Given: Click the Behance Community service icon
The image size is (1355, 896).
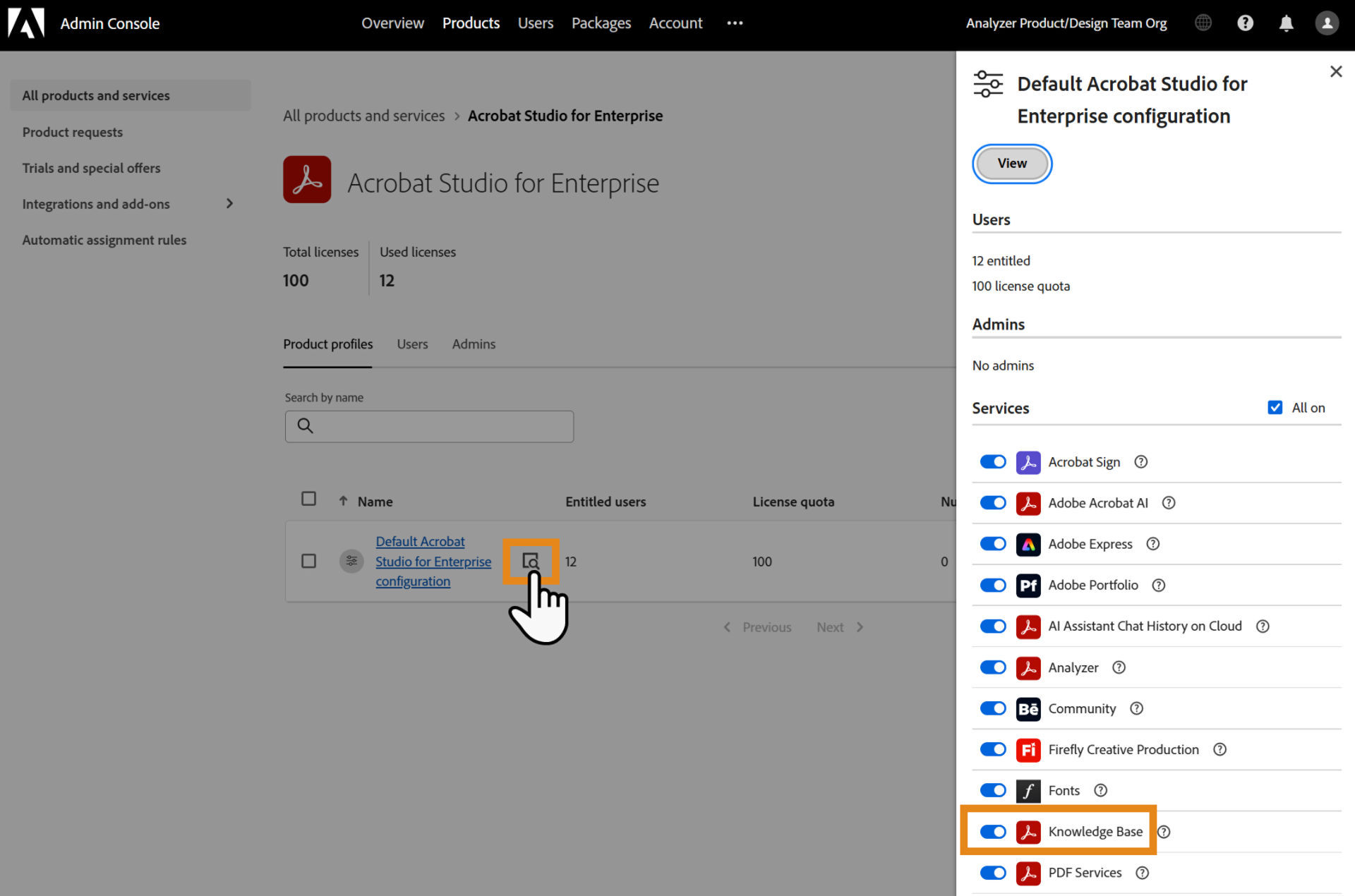Looking at the screenshot, I should pos(1028,708).
